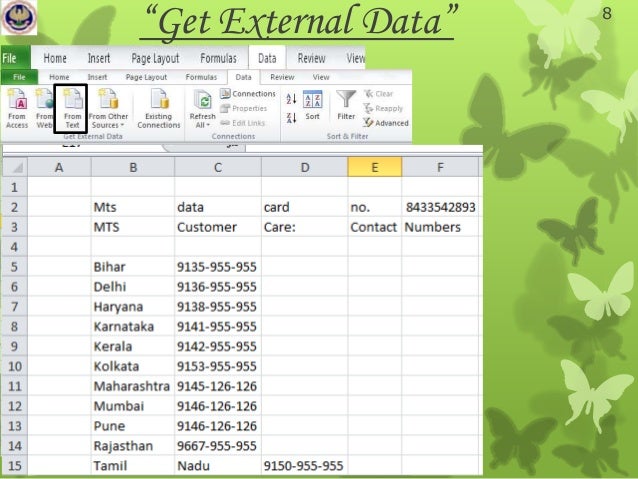Sort A to Z ascending icon
This screenshot has width=638, height=479.
click(291, 98)
